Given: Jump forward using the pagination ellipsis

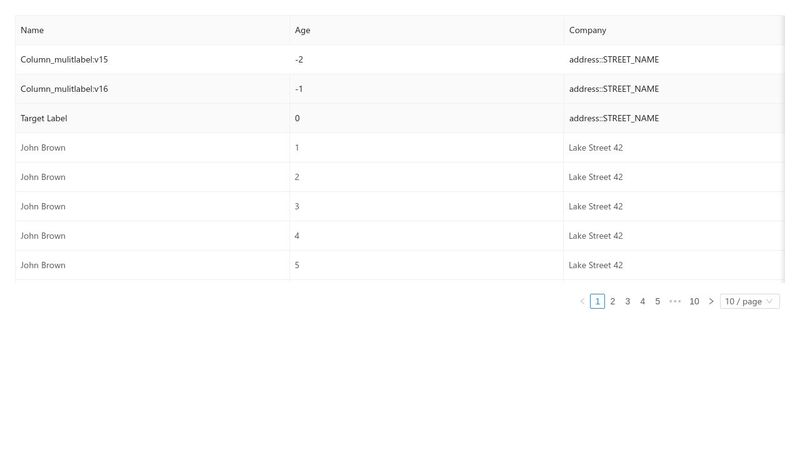Looking at the screenshot, I should [x=674, y=302].
